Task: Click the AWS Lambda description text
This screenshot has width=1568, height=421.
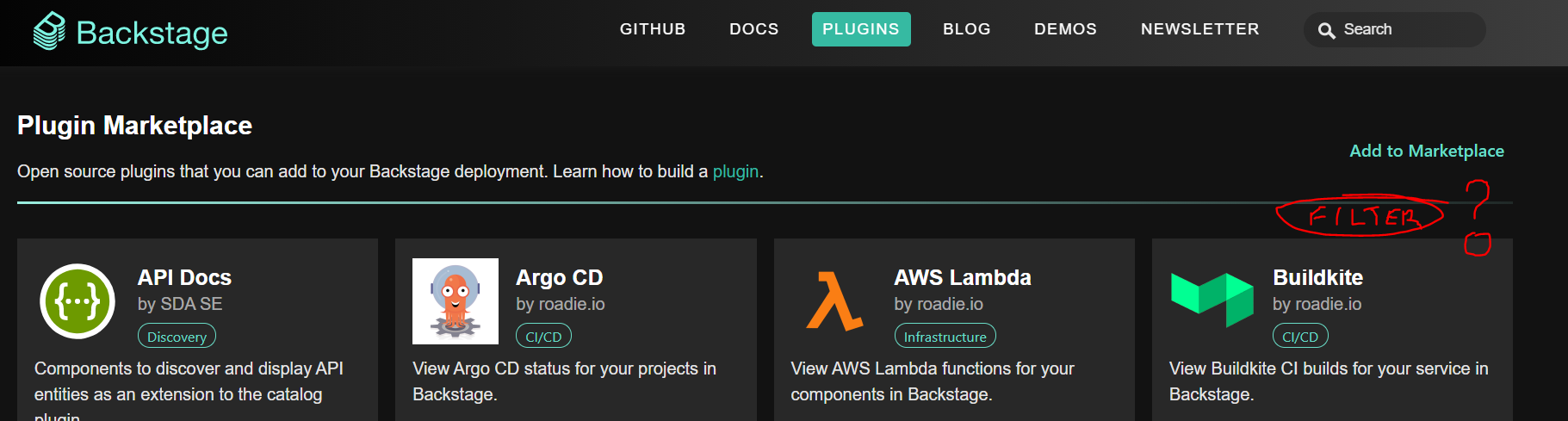Action: [933, 381]
